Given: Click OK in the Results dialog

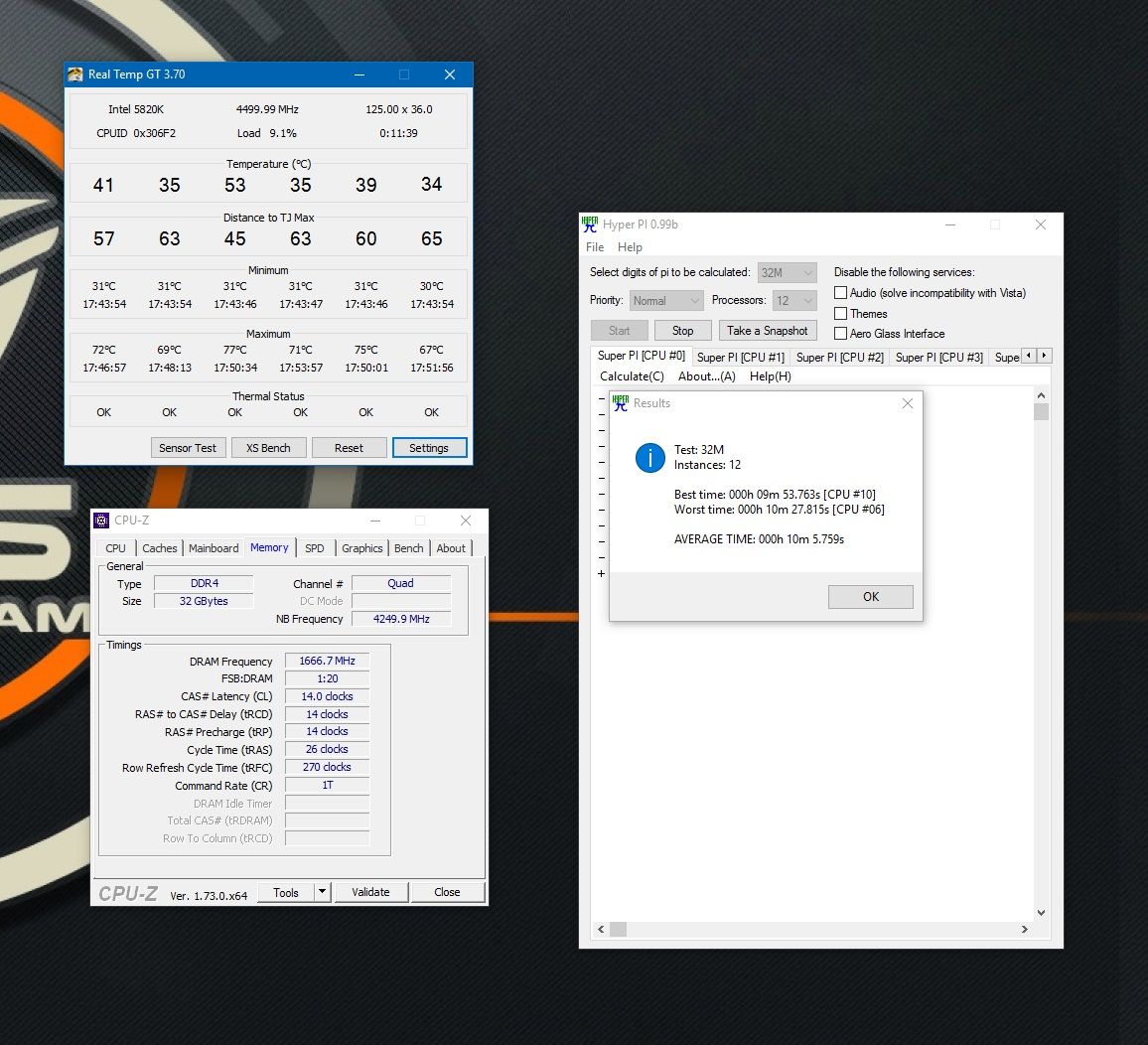Looking at the screenshot, I should point(871,597).
